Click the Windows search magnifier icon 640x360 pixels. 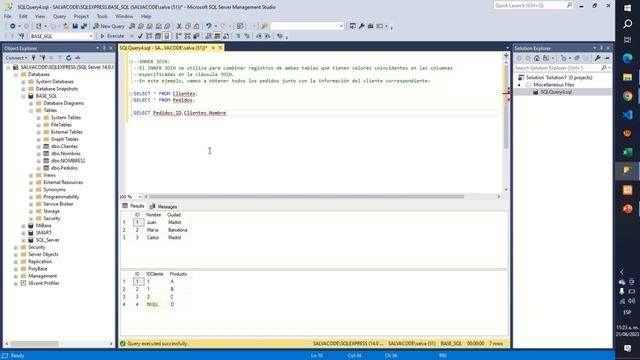tap(627, 24)
